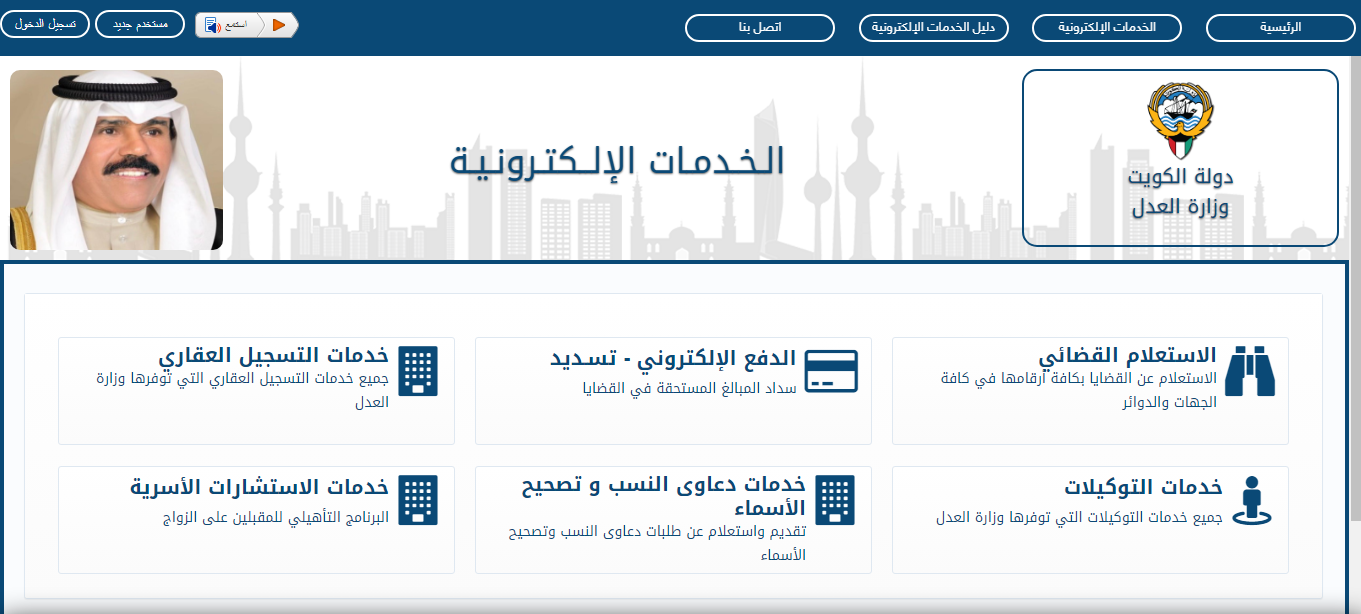Open دليل الخدمات الإلكترونية menu item

tap(934, 28)
